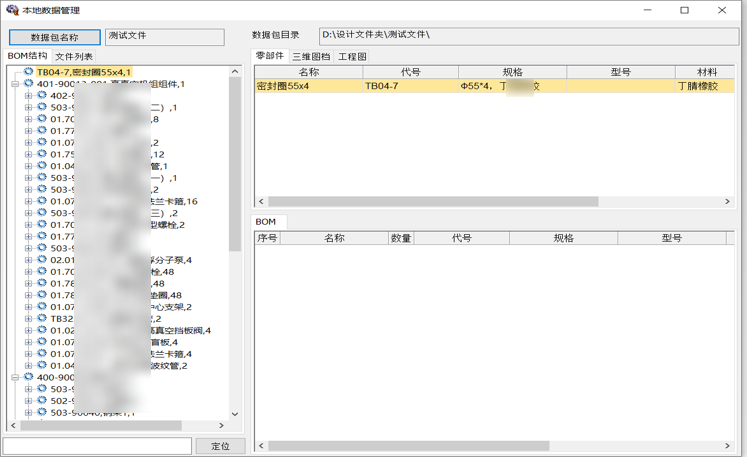751x457 pixels.
Task: Click the gear icon of item ending 中心支架,2
Action: 42,307
